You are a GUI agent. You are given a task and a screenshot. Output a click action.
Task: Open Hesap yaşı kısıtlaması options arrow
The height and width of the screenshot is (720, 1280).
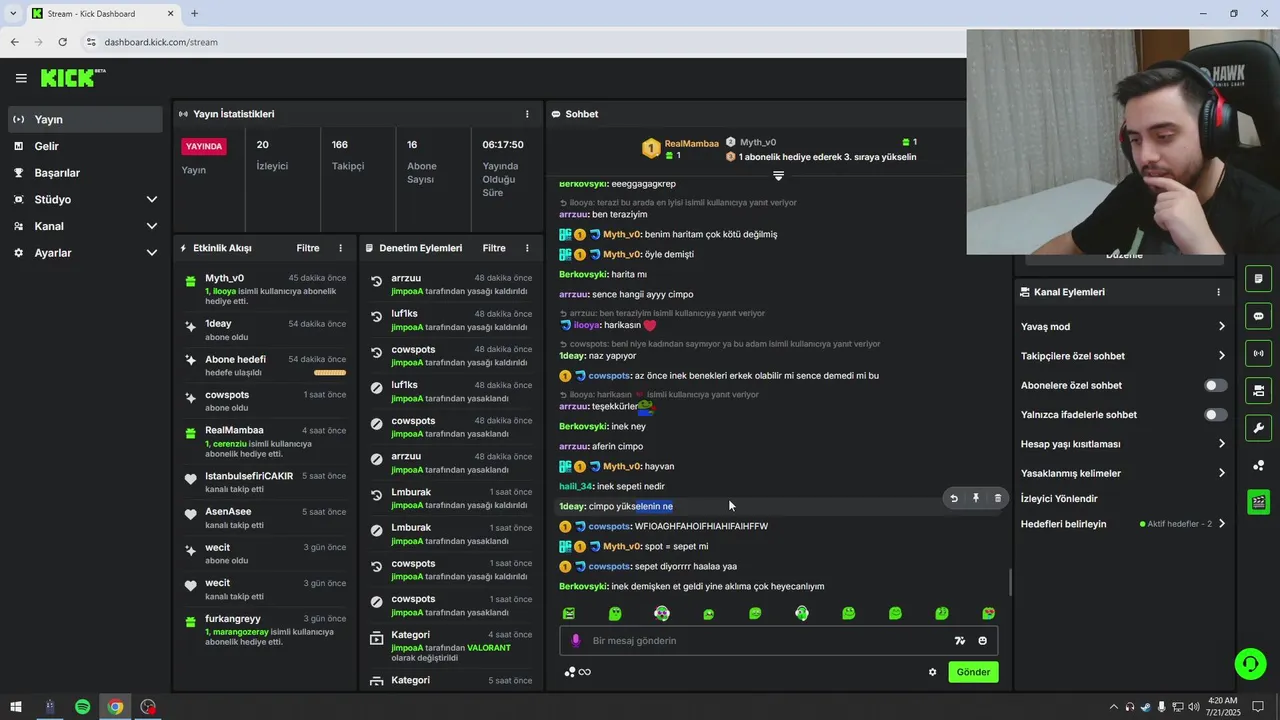coord(1221,444)
